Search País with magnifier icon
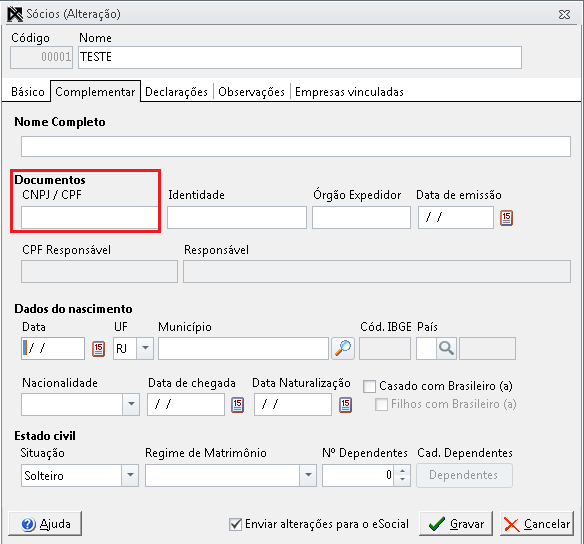 pos(446,349)
